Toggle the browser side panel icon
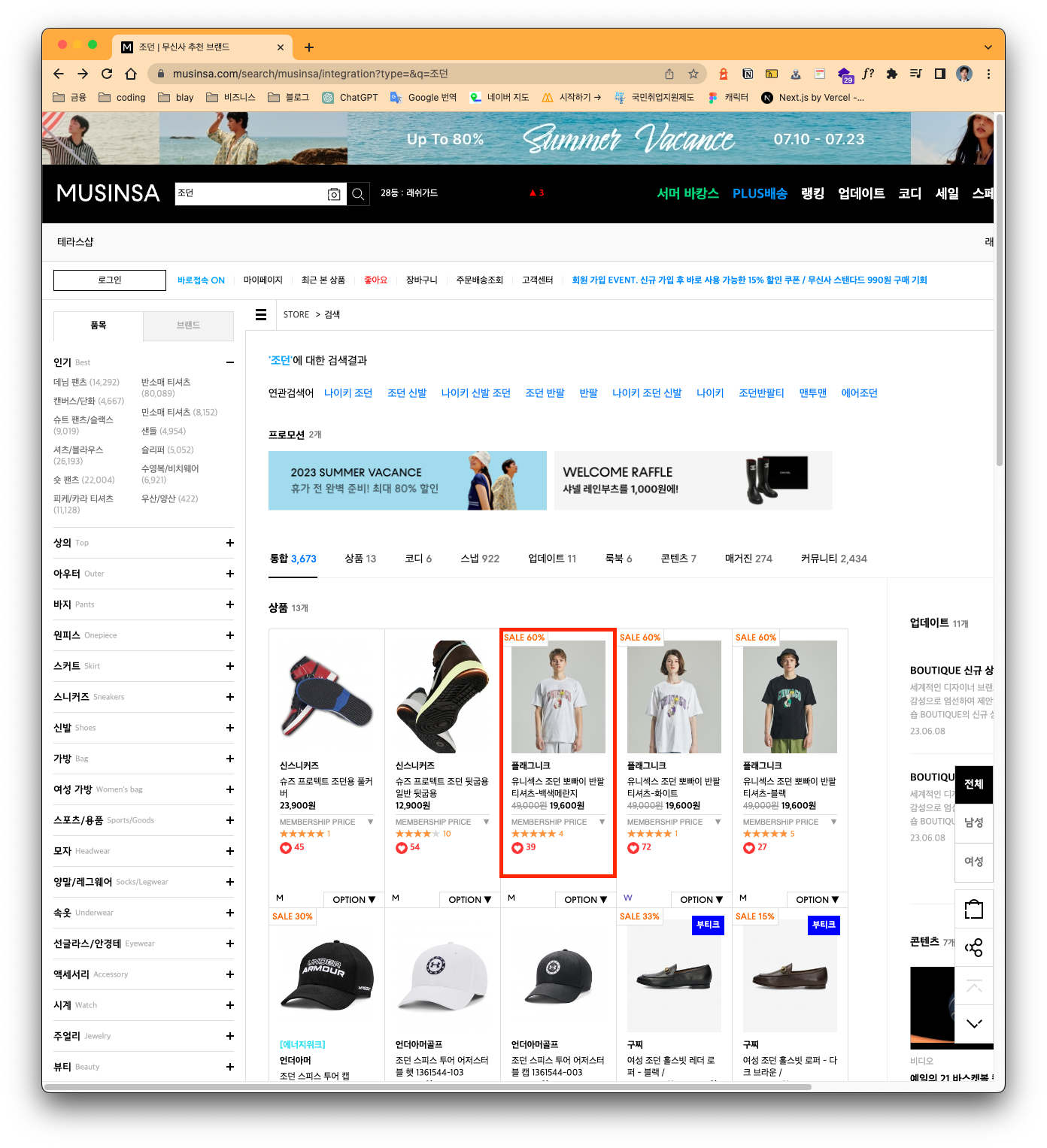1047x1148 pixels. [940, 74]
